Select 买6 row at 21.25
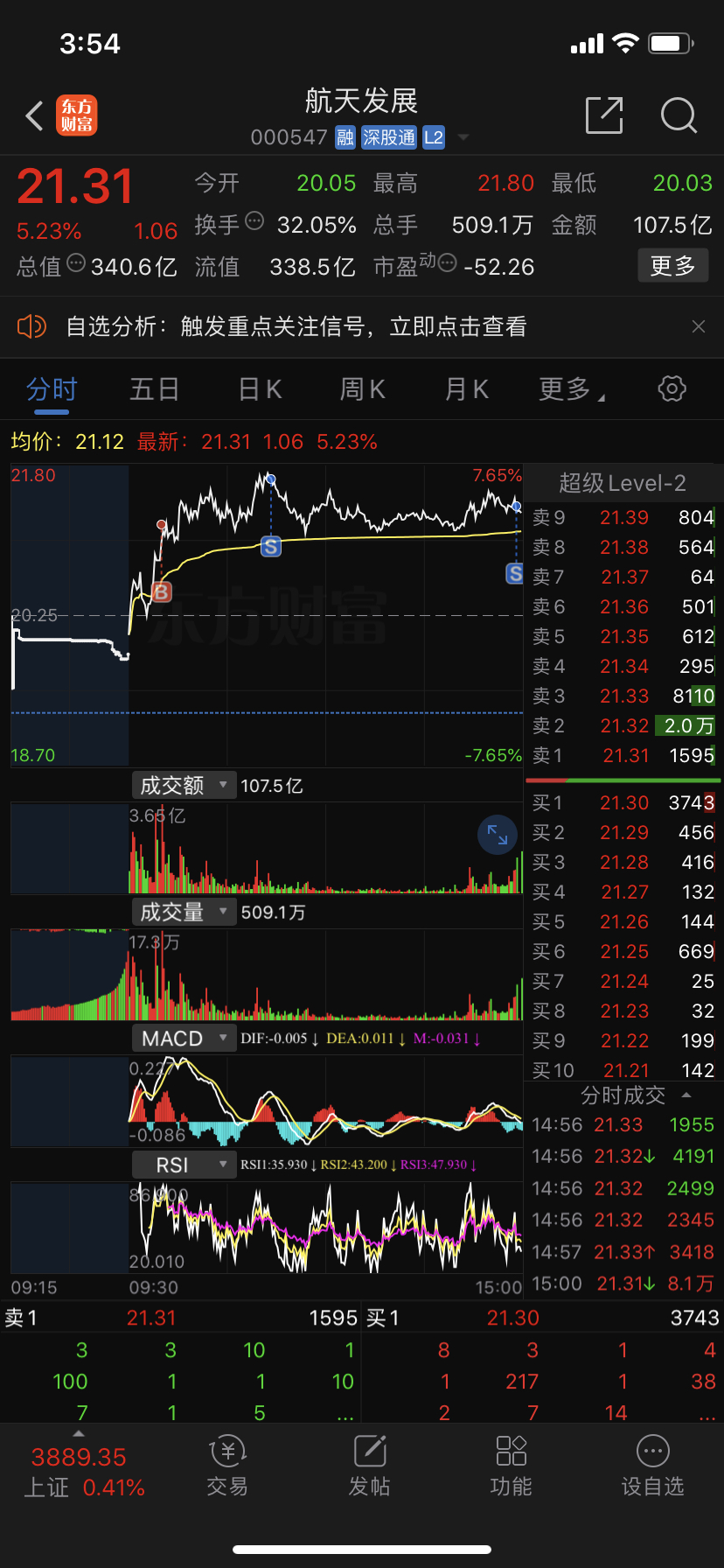The width and height of the screenshot is (724, 1568). (623, 951)
